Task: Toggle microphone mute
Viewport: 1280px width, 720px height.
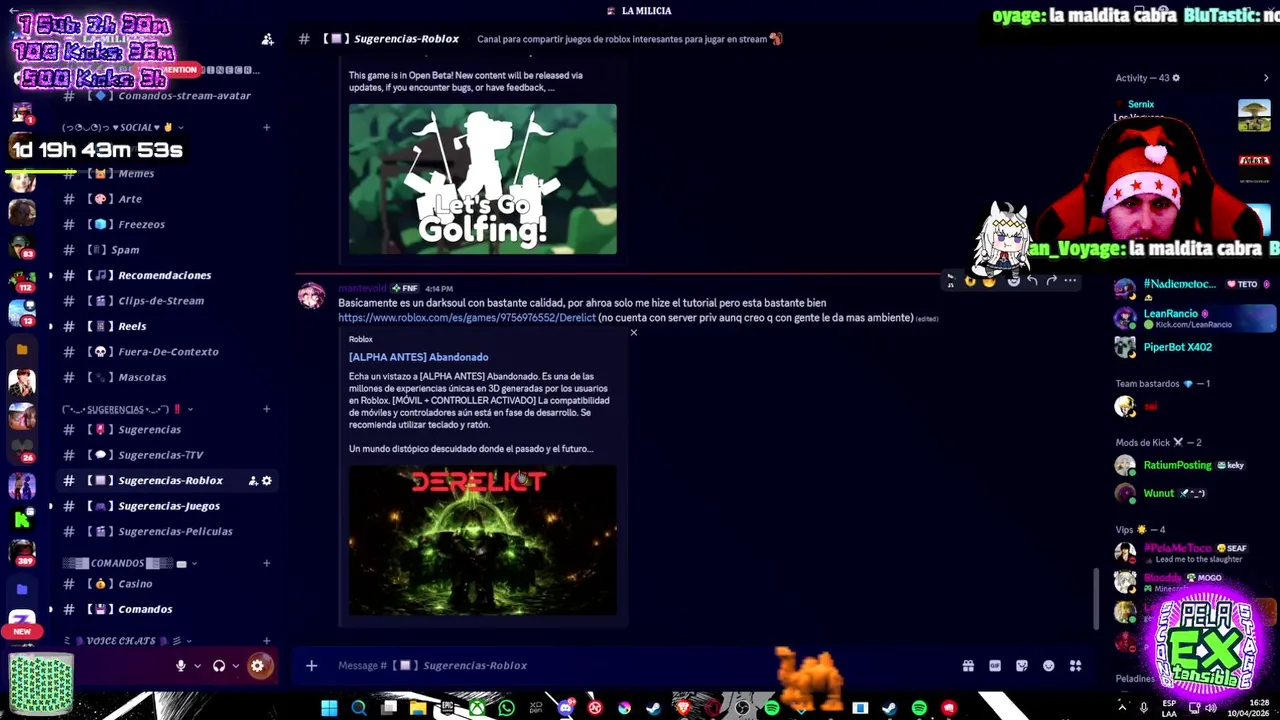Action: pos(181,666)
